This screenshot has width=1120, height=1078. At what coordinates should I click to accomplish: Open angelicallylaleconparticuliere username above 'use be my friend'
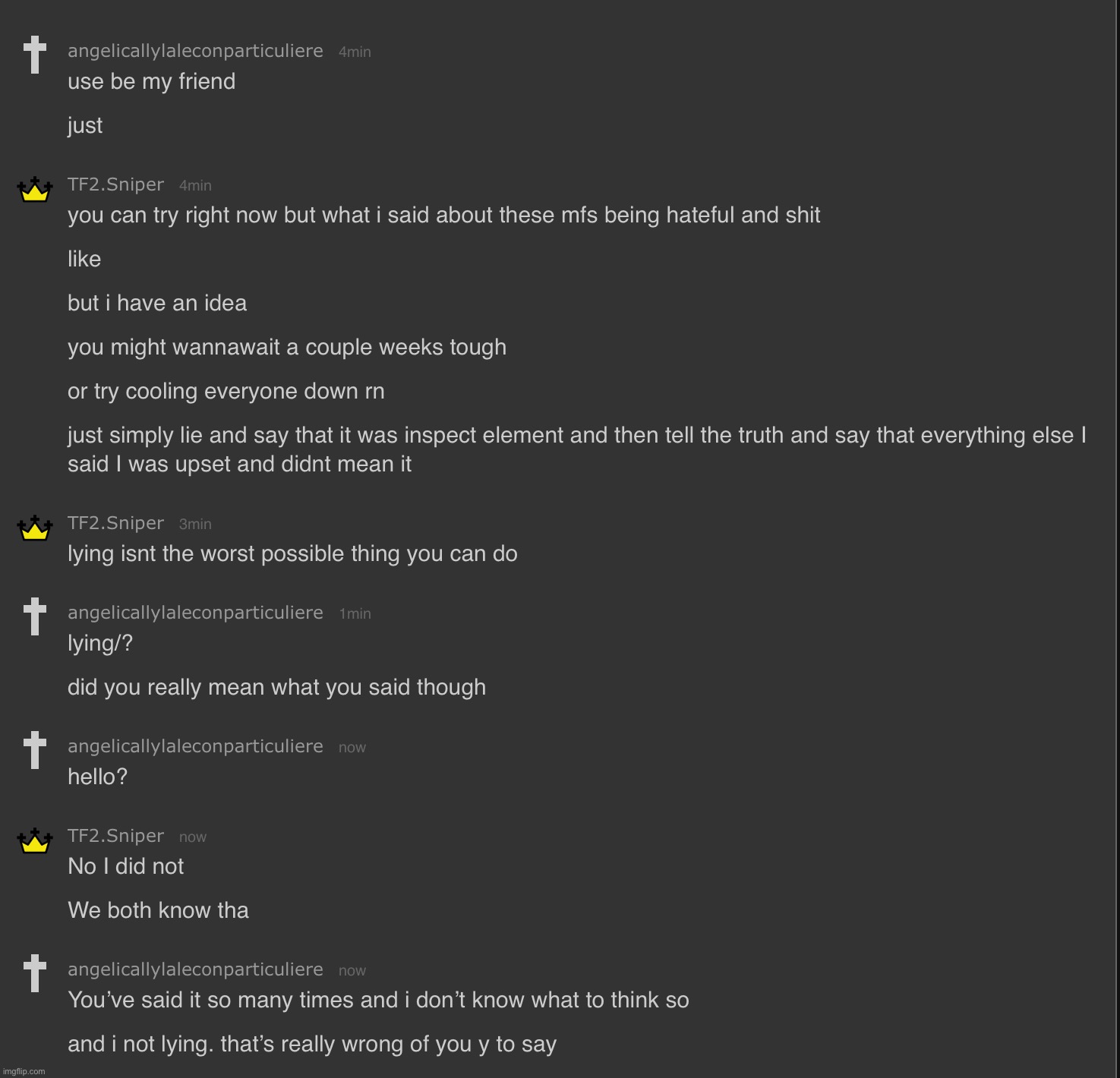pyautogui.click(x=195, y=51)
